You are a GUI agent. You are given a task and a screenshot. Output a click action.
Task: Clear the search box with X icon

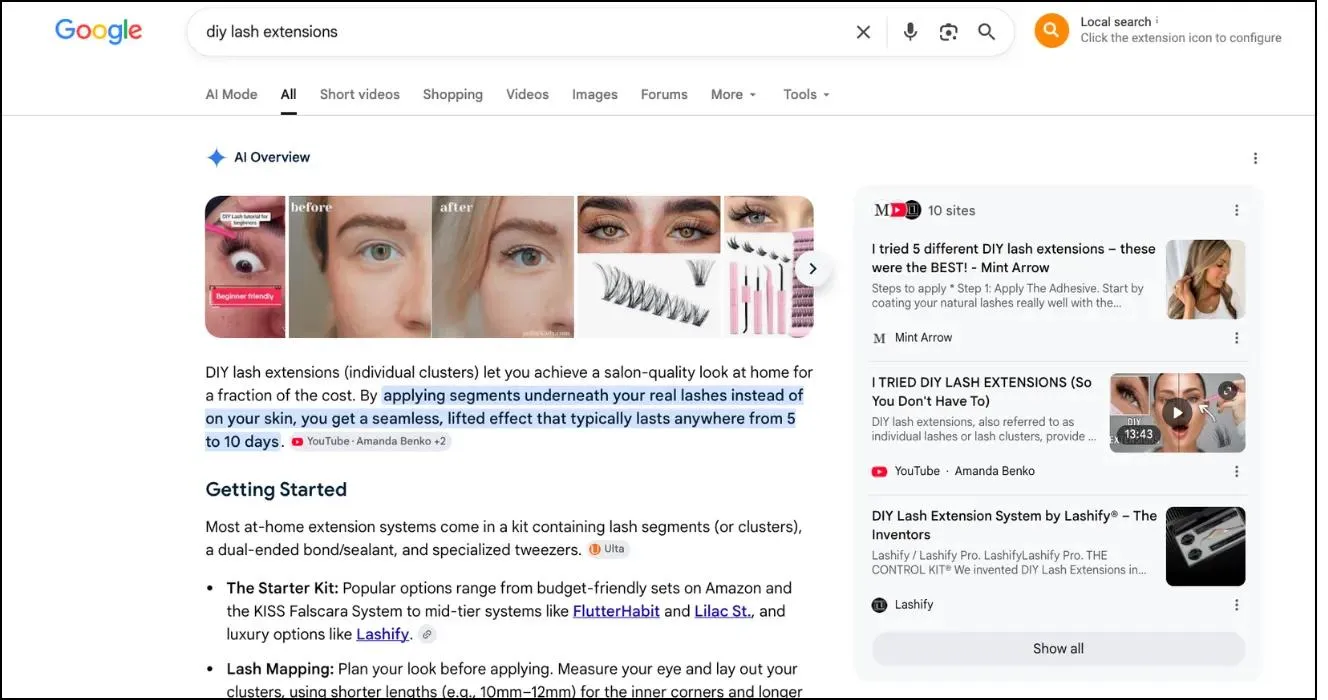click(863, 32)
